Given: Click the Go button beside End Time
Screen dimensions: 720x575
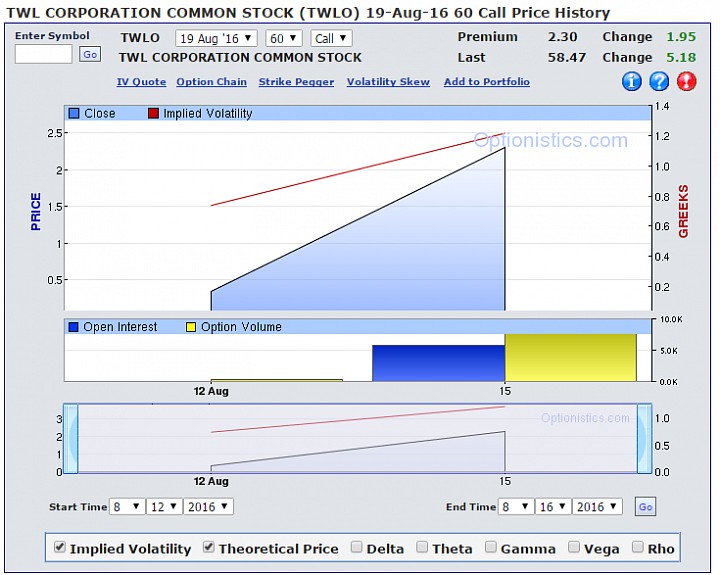Looking at the screenshot, I should pyautogui.click(x=645, y=507).
